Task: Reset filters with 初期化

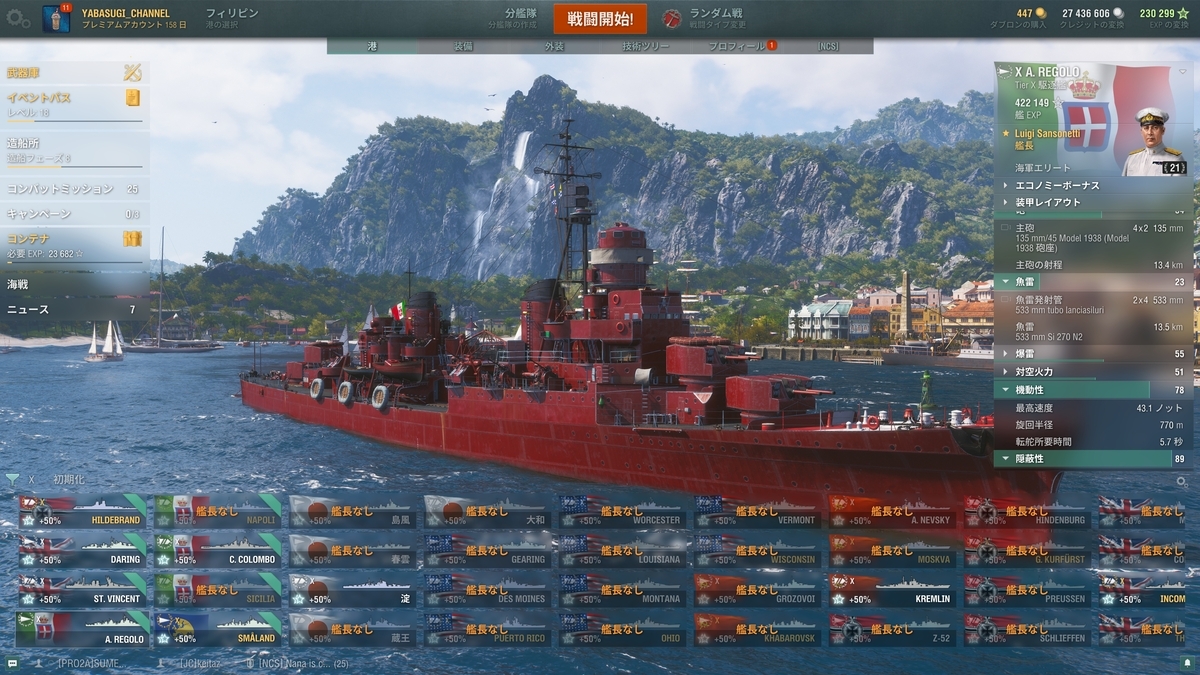Action: tap(69, 480)
